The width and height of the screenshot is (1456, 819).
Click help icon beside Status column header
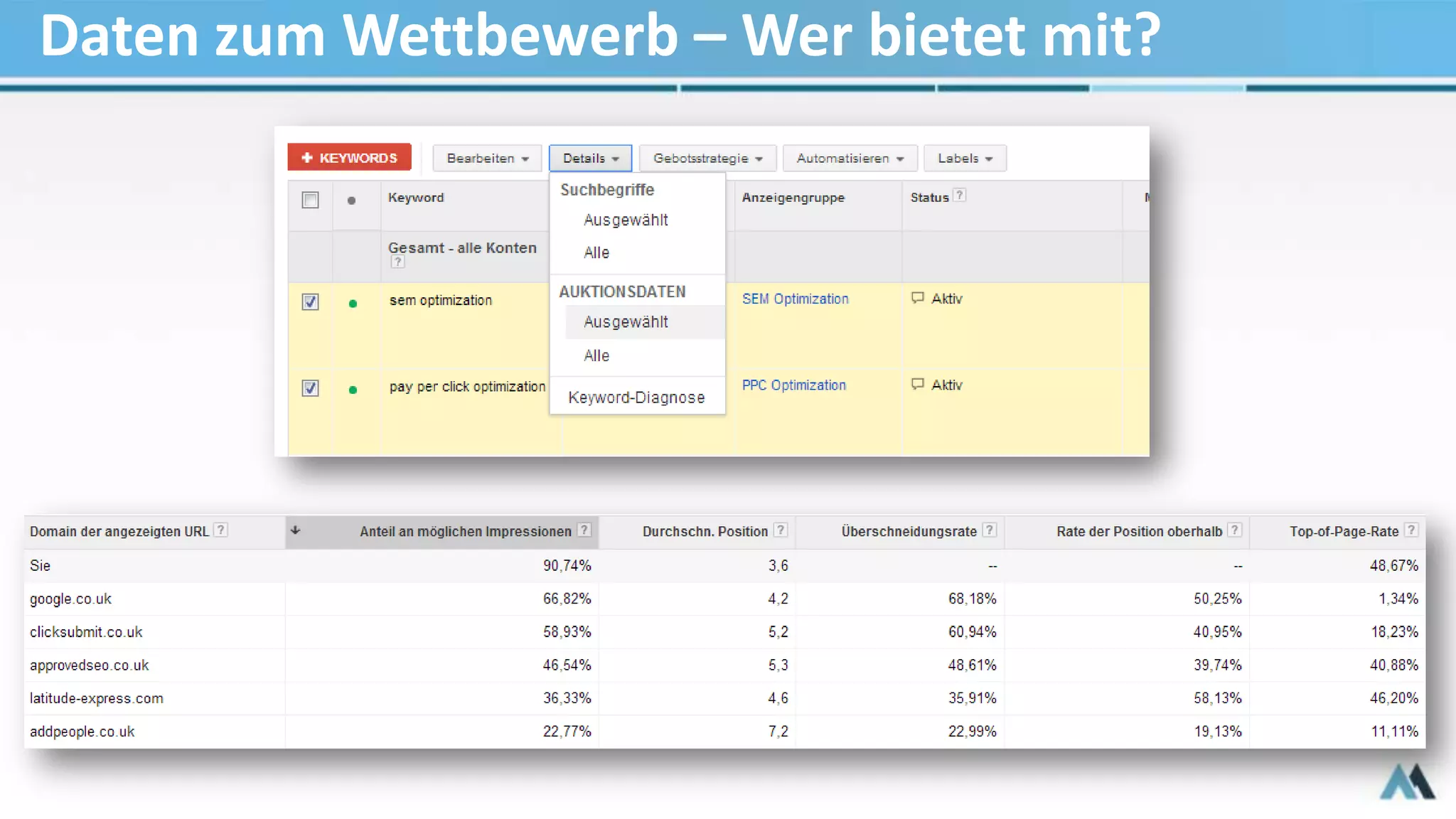pos(959,195)
